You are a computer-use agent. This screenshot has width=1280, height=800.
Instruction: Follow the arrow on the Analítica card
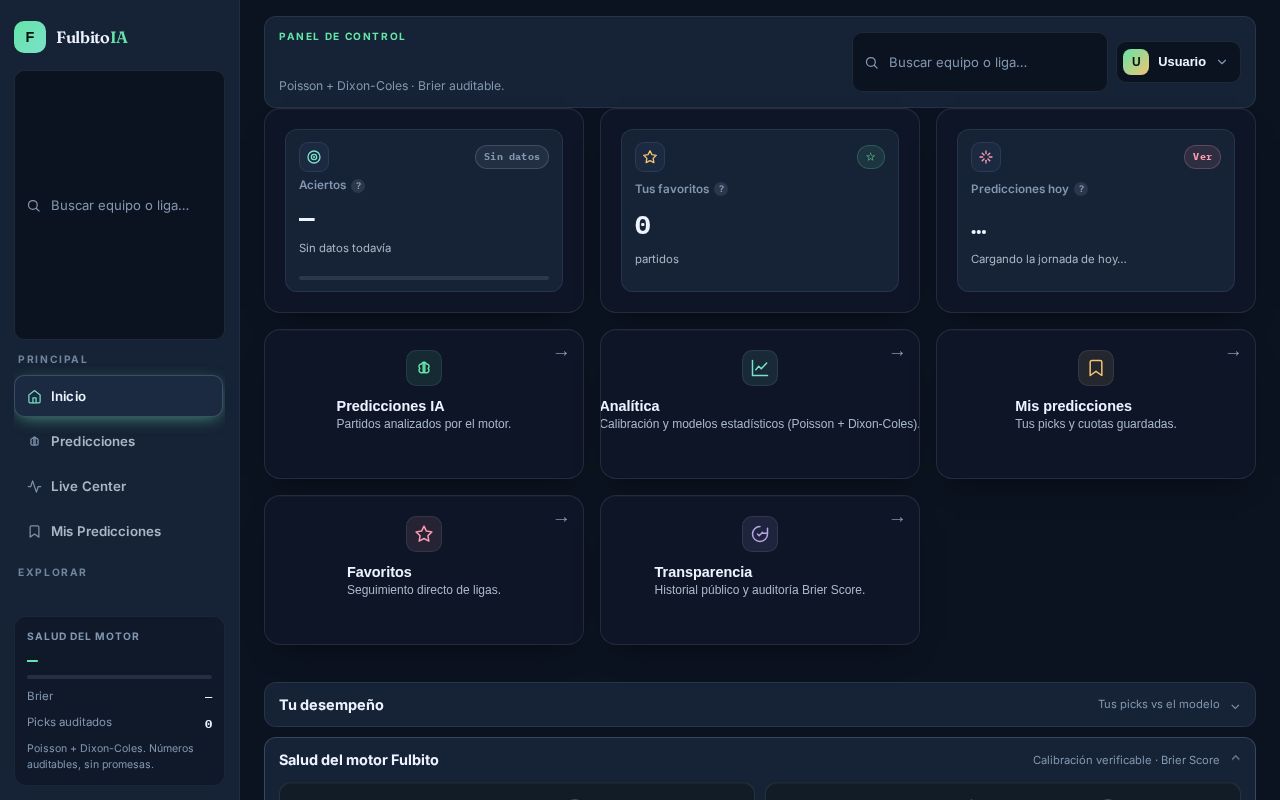897,353
